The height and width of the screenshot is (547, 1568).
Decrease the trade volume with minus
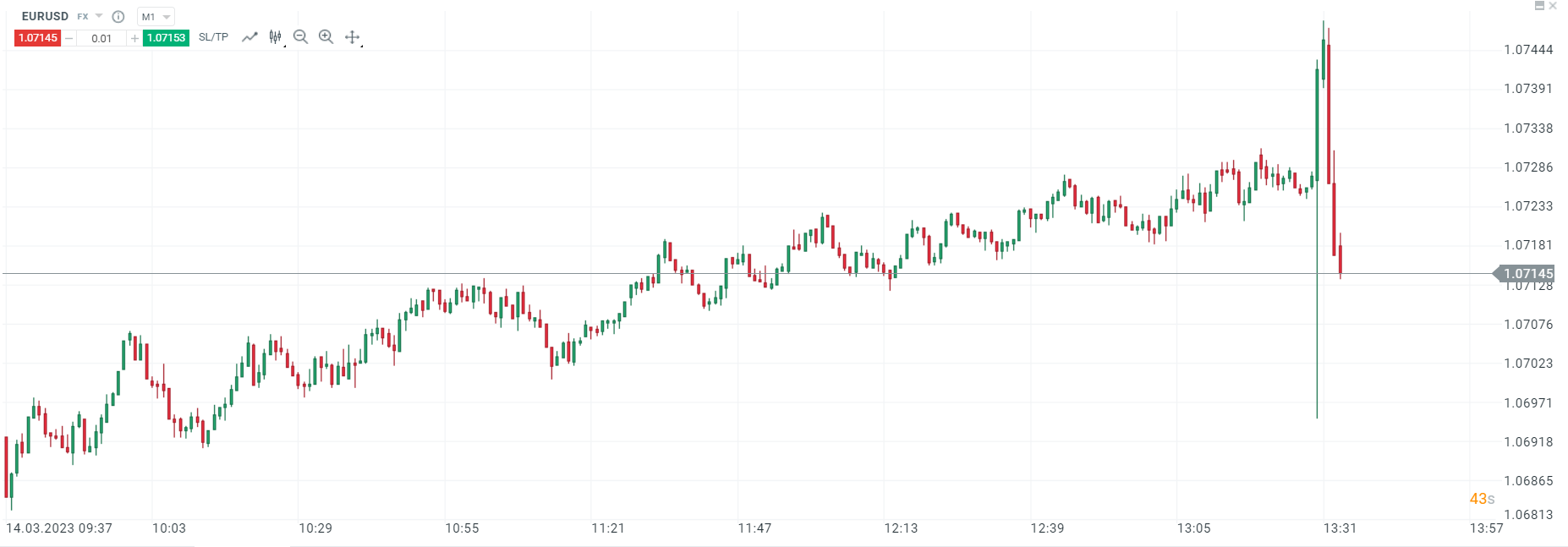tap(69, 38)
